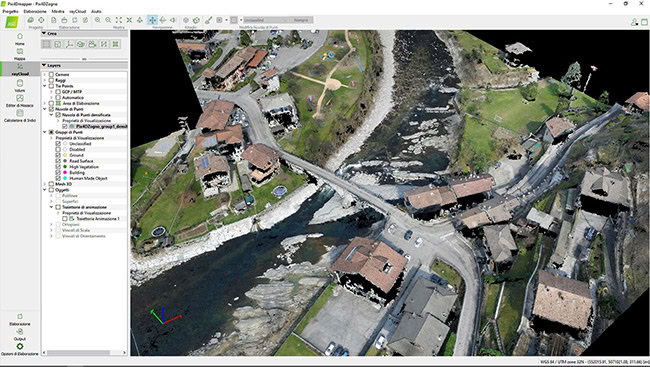Open the Editor di Mosaico view
Screen dimensions: 650x367
point(19,101)
